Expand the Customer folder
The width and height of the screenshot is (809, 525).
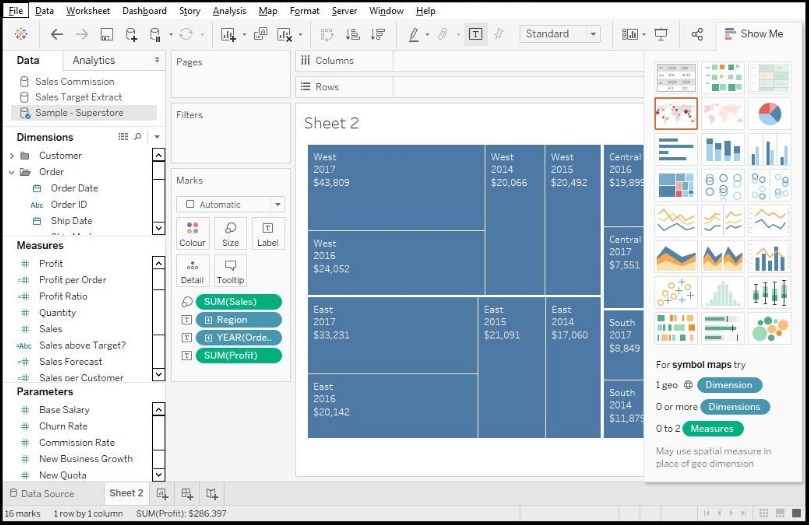click(12, 156)
